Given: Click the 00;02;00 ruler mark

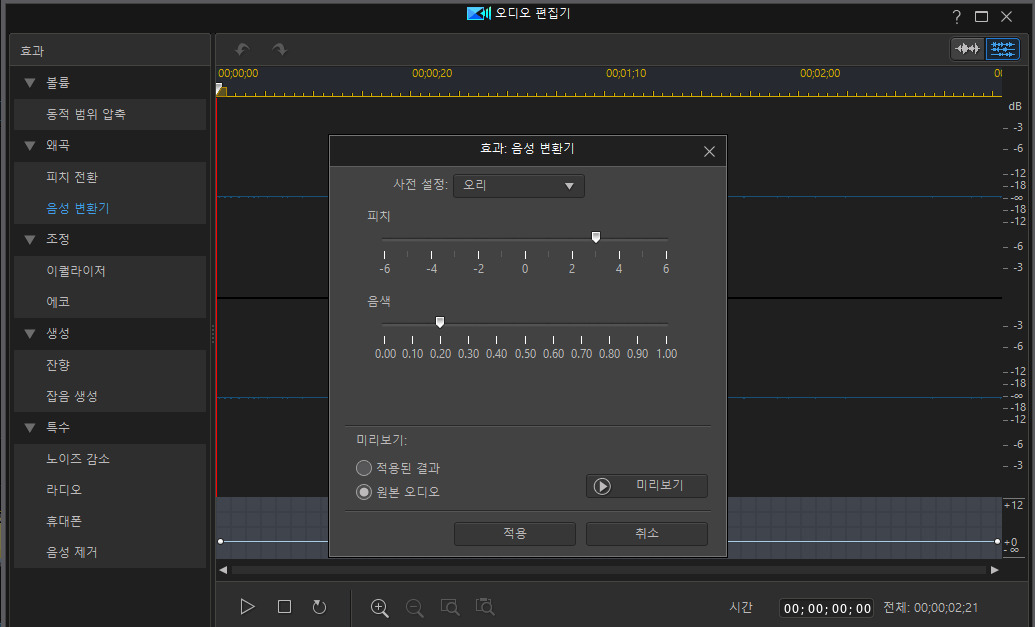Looking at the screenshot, I should [820, 73].
